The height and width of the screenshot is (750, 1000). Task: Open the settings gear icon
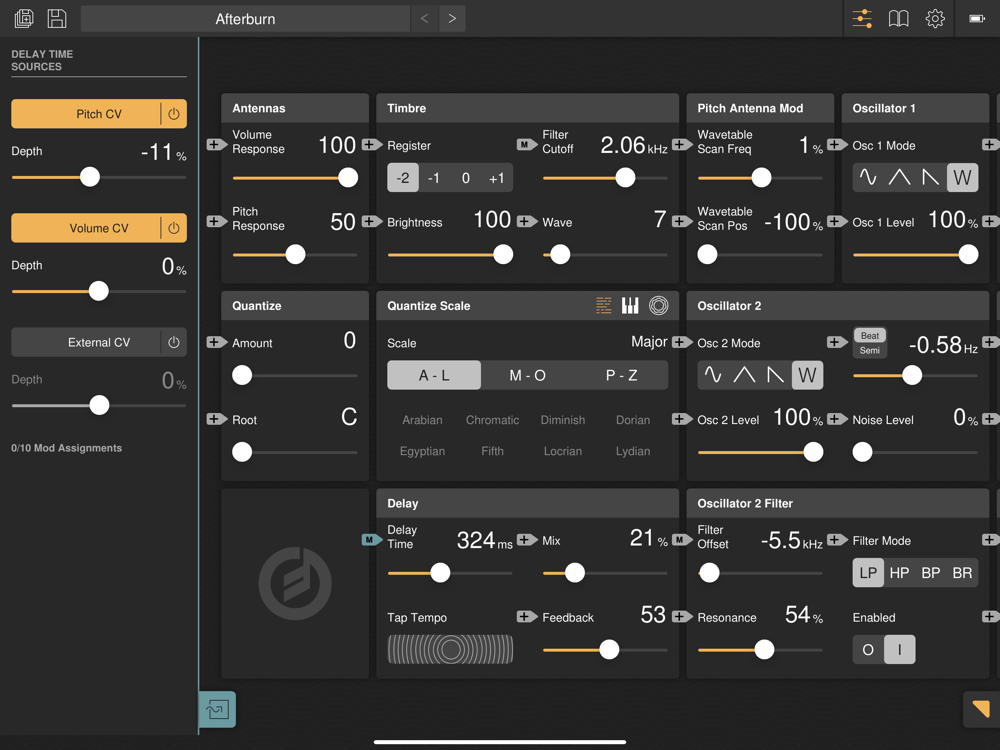(x=934, y=18)
